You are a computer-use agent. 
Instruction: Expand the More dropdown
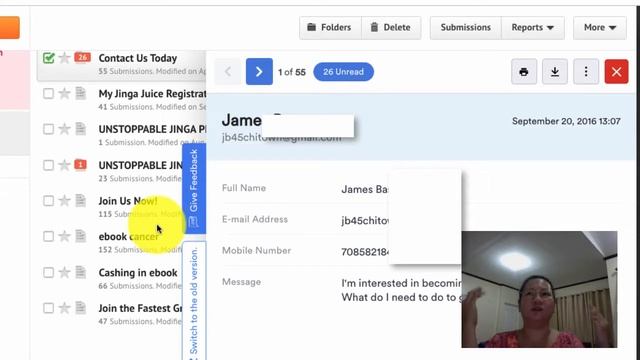(x=600, y=28)
